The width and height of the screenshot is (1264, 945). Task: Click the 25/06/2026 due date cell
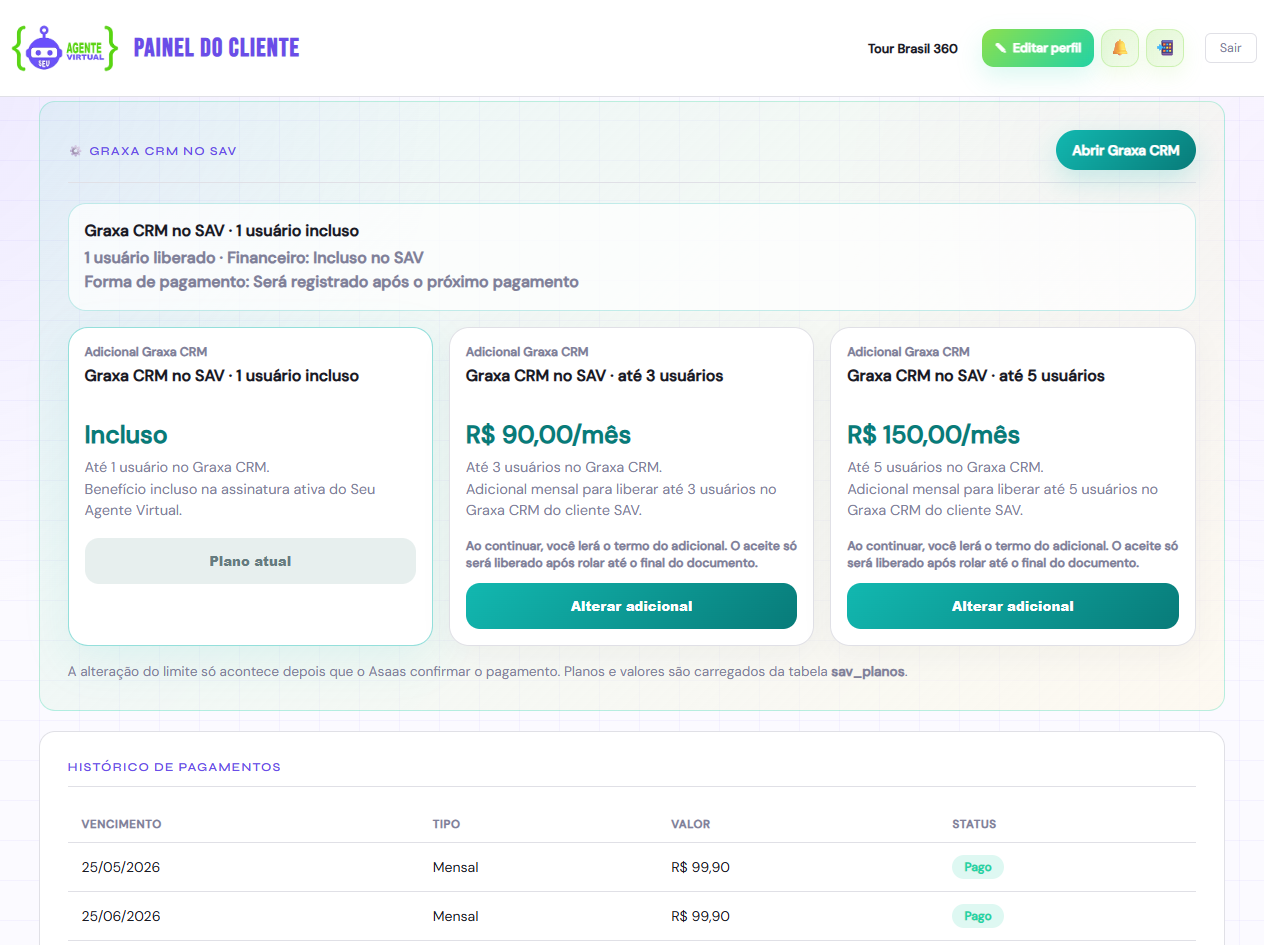121,916
